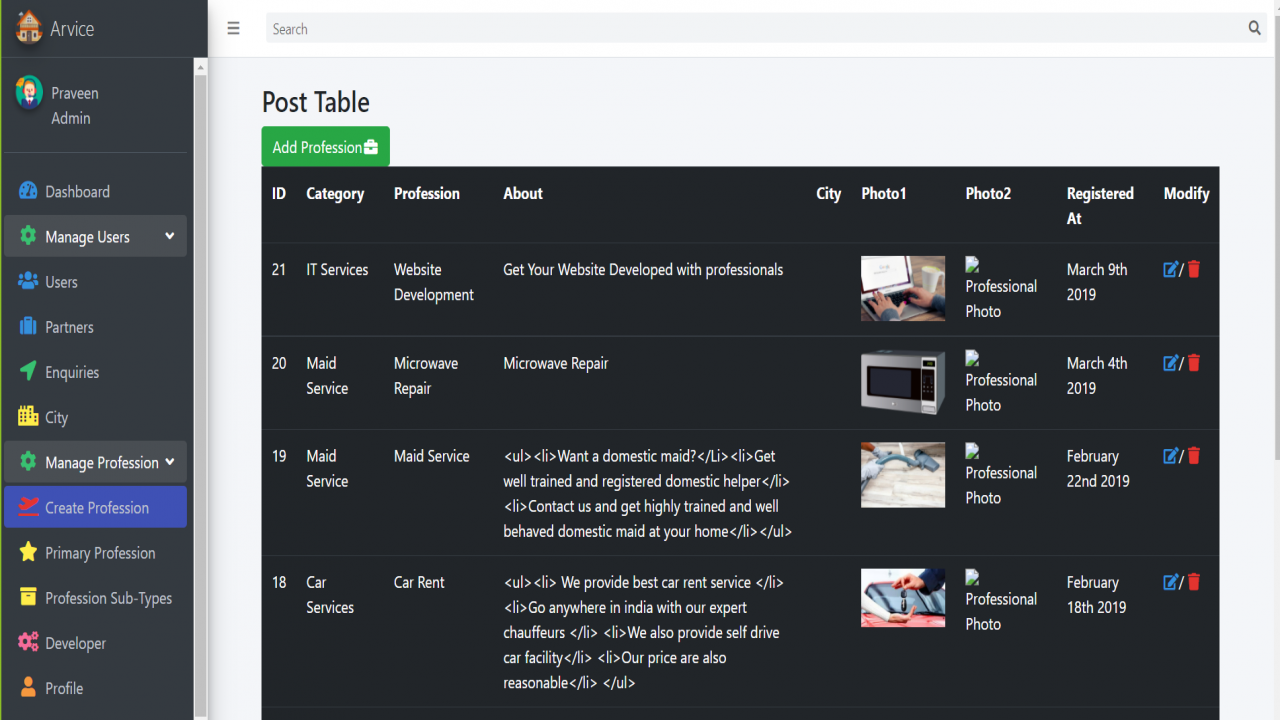The height and width of the screenshot is (720, 1280).
Task: Open the Profile page
Action: tap(95, 687)
